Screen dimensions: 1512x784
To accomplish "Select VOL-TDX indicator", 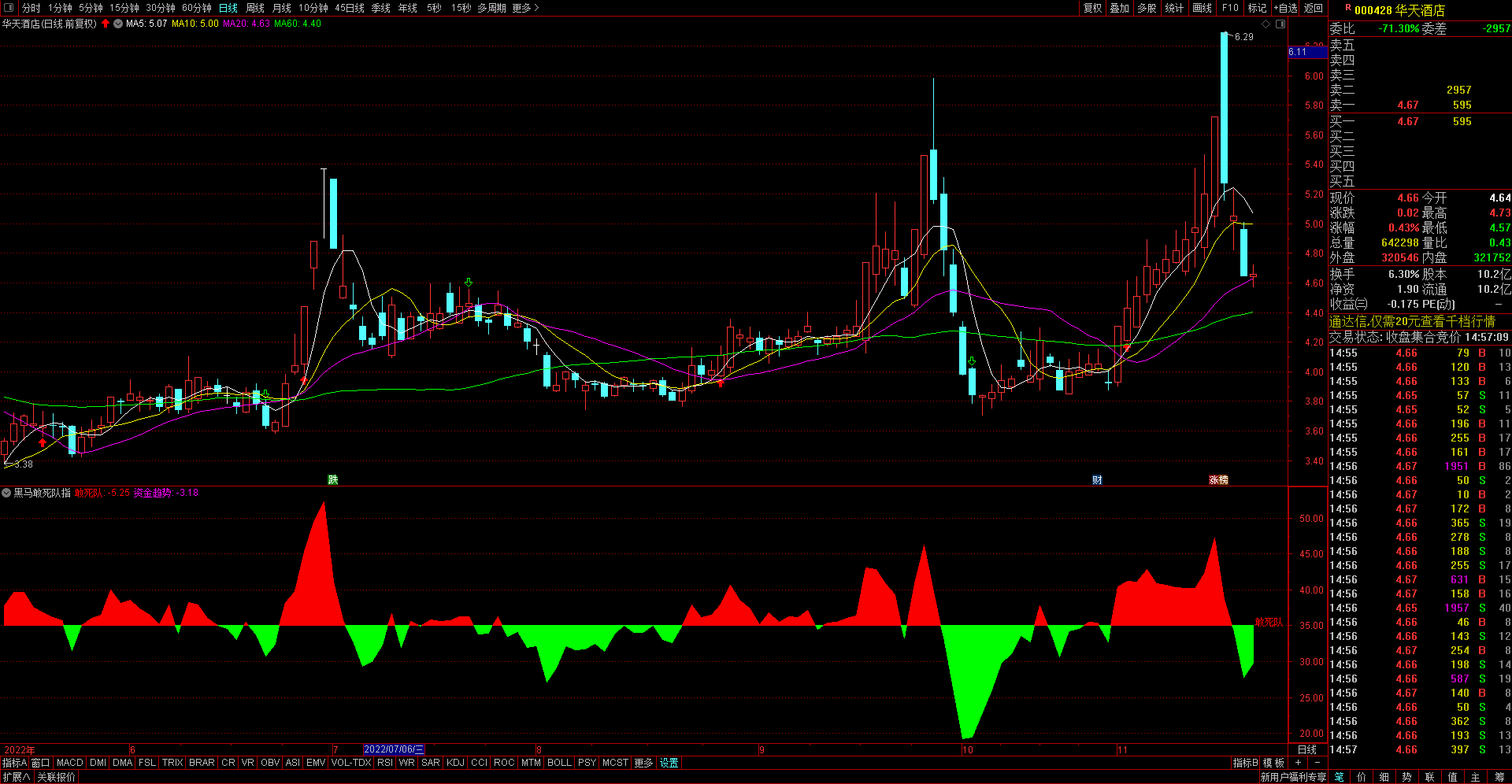I will pos(351,763).
